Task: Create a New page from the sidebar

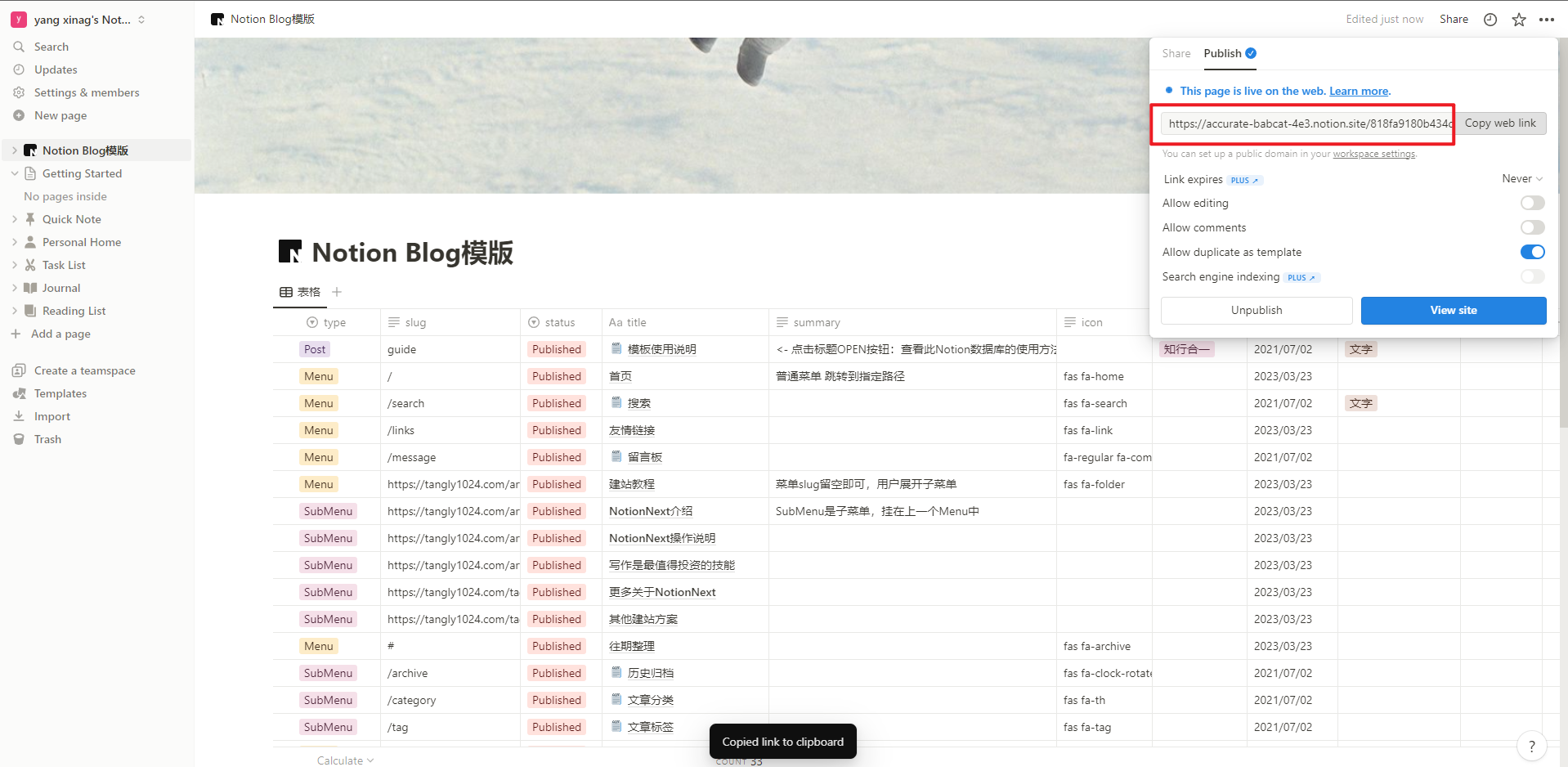Action: coord(60,115)
